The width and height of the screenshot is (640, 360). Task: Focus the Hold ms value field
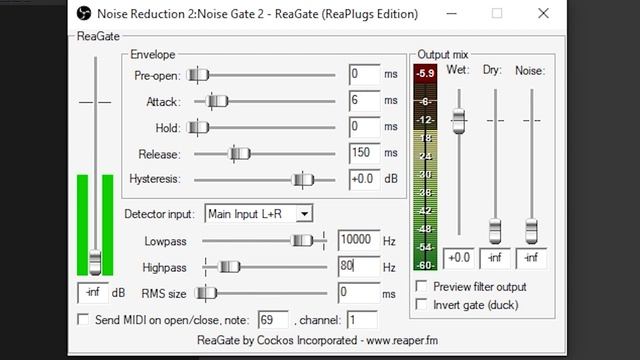click(x=364, y=127)
